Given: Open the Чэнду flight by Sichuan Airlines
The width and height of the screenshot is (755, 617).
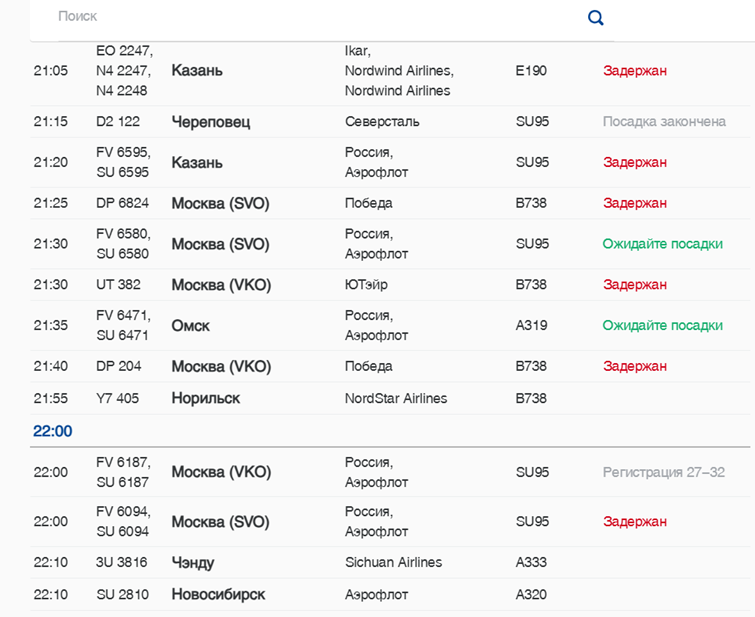Looking at the screenshot, I should (x=193, y=562).
